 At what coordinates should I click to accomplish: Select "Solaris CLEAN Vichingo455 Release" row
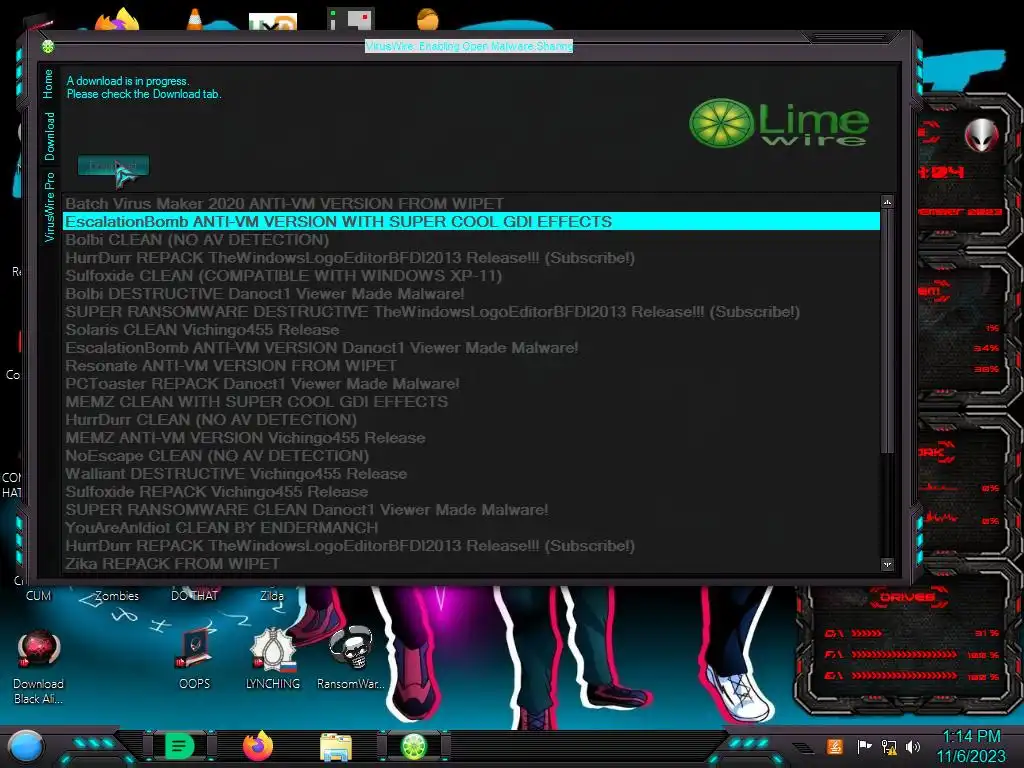[471, 330]
